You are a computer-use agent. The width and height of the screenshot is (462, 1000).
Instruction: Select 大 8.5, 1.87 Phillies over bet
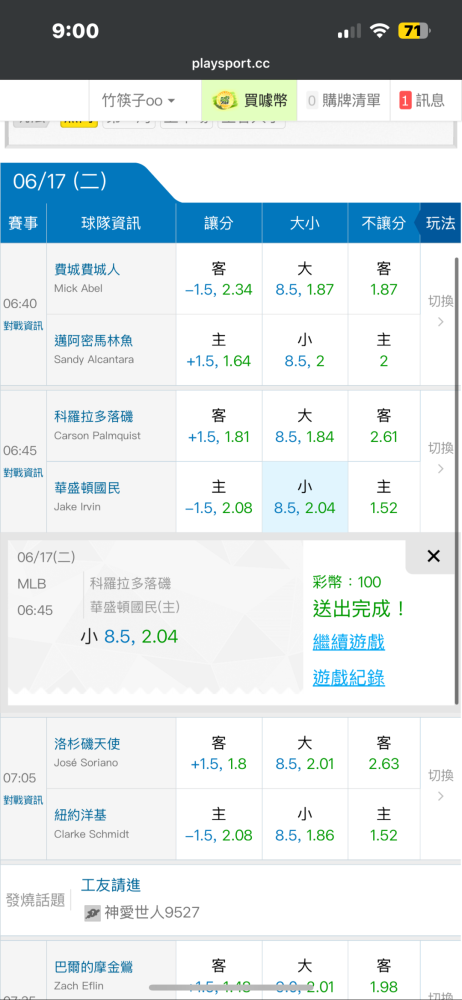(x=305, y=279)
